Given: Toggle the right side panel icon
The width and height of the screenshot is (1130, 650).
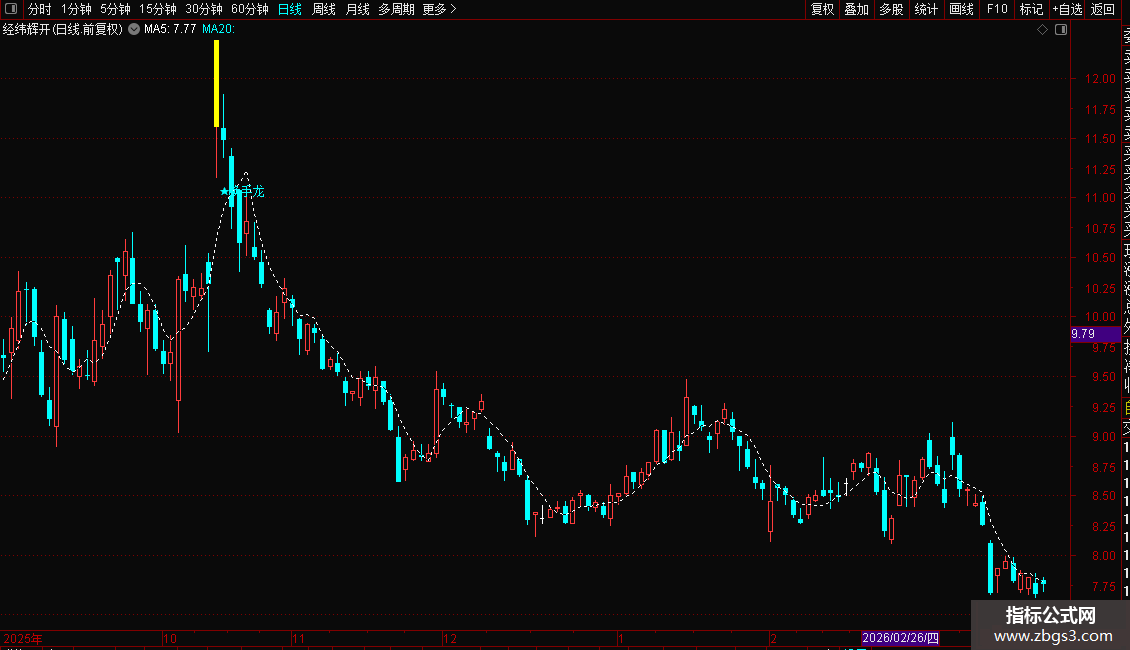Looking at the screenshot, I should pyautogui.click(x=1061, y=30).
